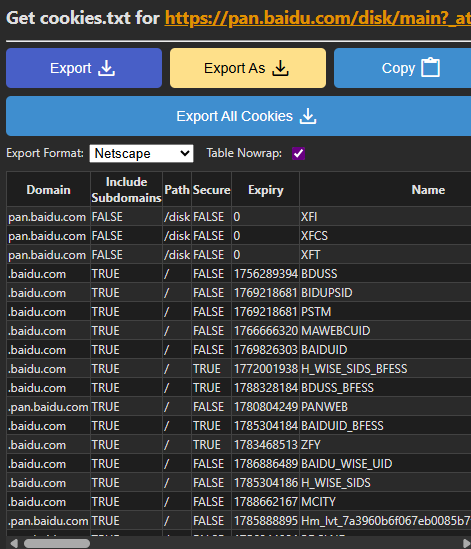Select the PANWEB cookie name cell
The image size is (471, 549).
click(385, 406)
